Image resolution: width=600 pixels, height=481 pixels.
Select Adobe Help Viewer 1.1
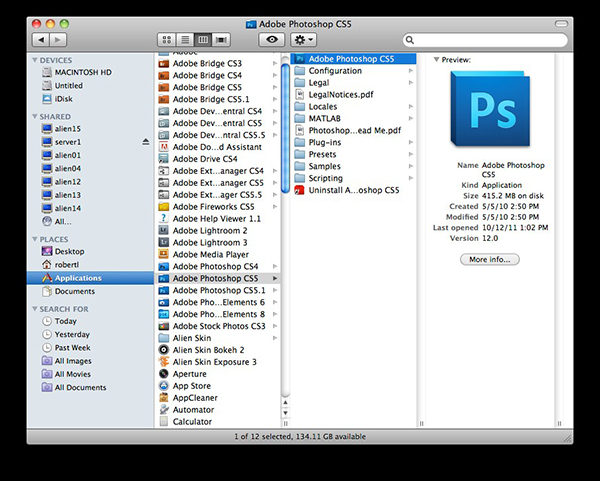[x=218, y=218]
